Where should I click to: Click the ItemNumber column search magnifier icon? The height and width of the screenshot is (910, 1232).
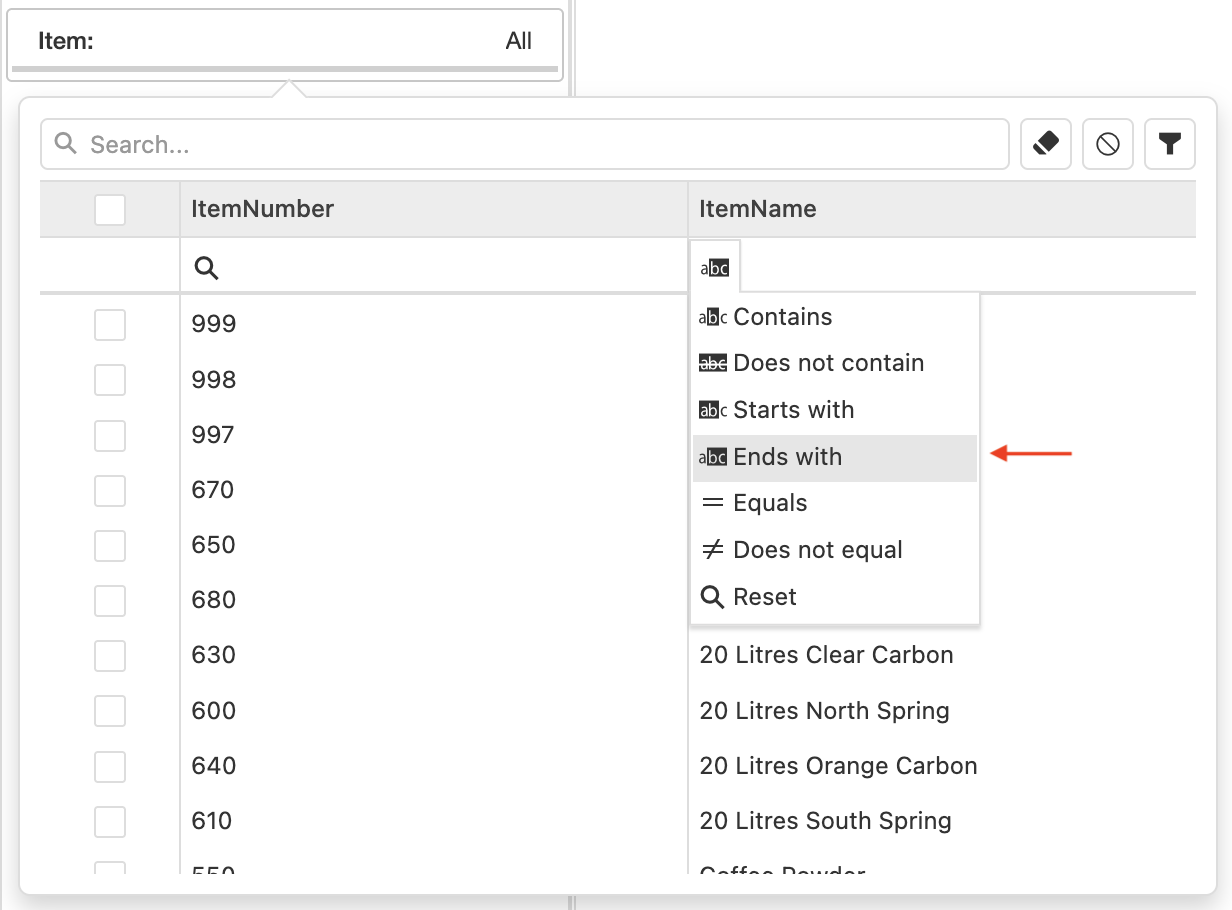point(206,267)
